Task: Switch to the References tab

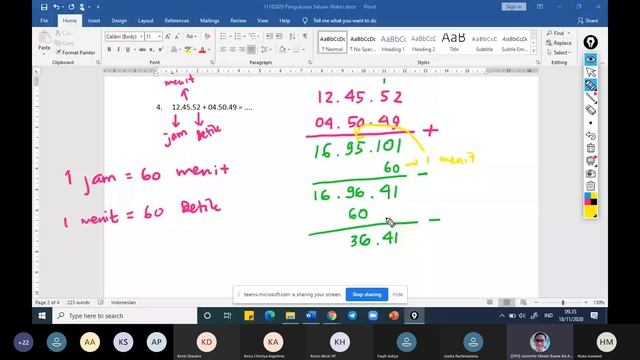Action: pos(177,20)
